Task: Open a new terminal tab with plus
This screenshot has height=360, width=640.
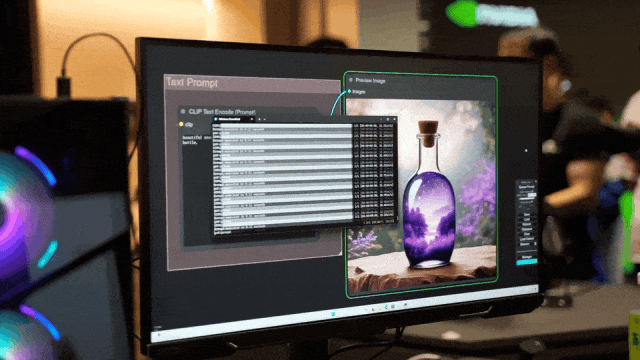Action: [259, 119]
